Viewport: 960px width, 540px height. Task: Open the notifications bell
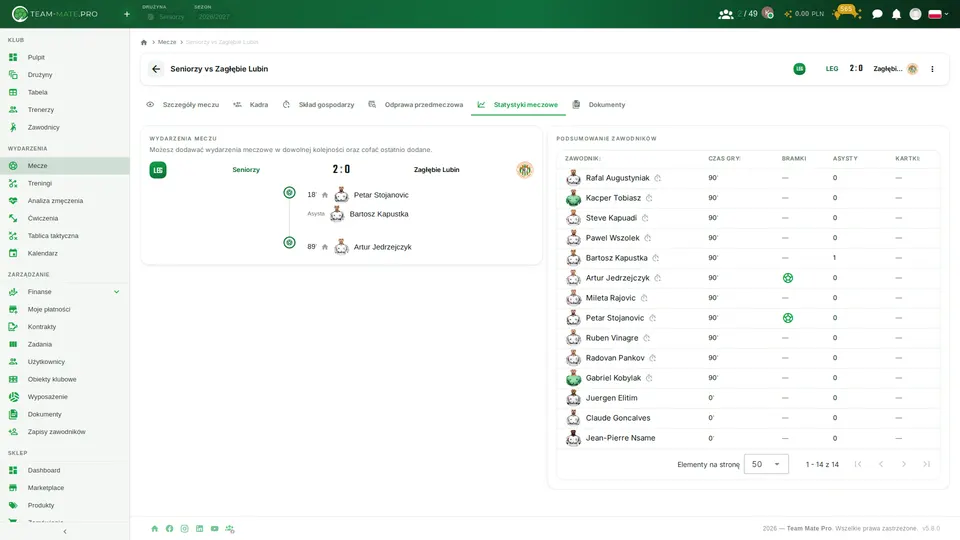[896, 14]
